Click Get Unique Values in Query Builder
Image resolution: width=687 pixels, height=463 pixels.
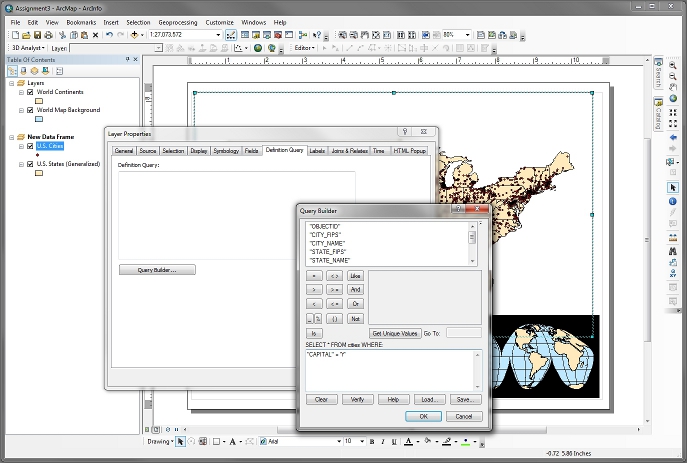pos(395,333)
